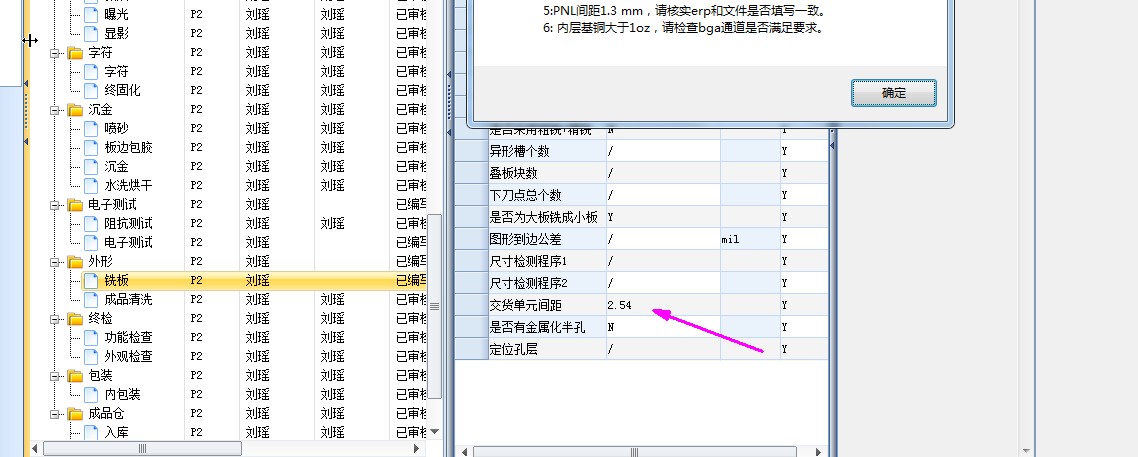
Task: Click the 外形 folder icon
Action: coord(75,262)
